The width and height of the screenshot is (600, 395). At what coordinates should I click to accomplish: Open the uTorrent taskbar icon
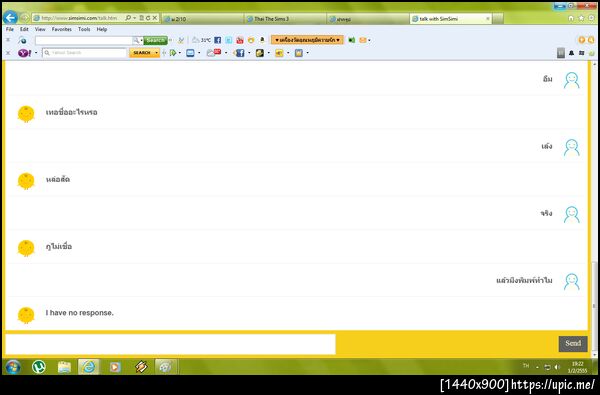pyautogui.click(x=38, y=367)
